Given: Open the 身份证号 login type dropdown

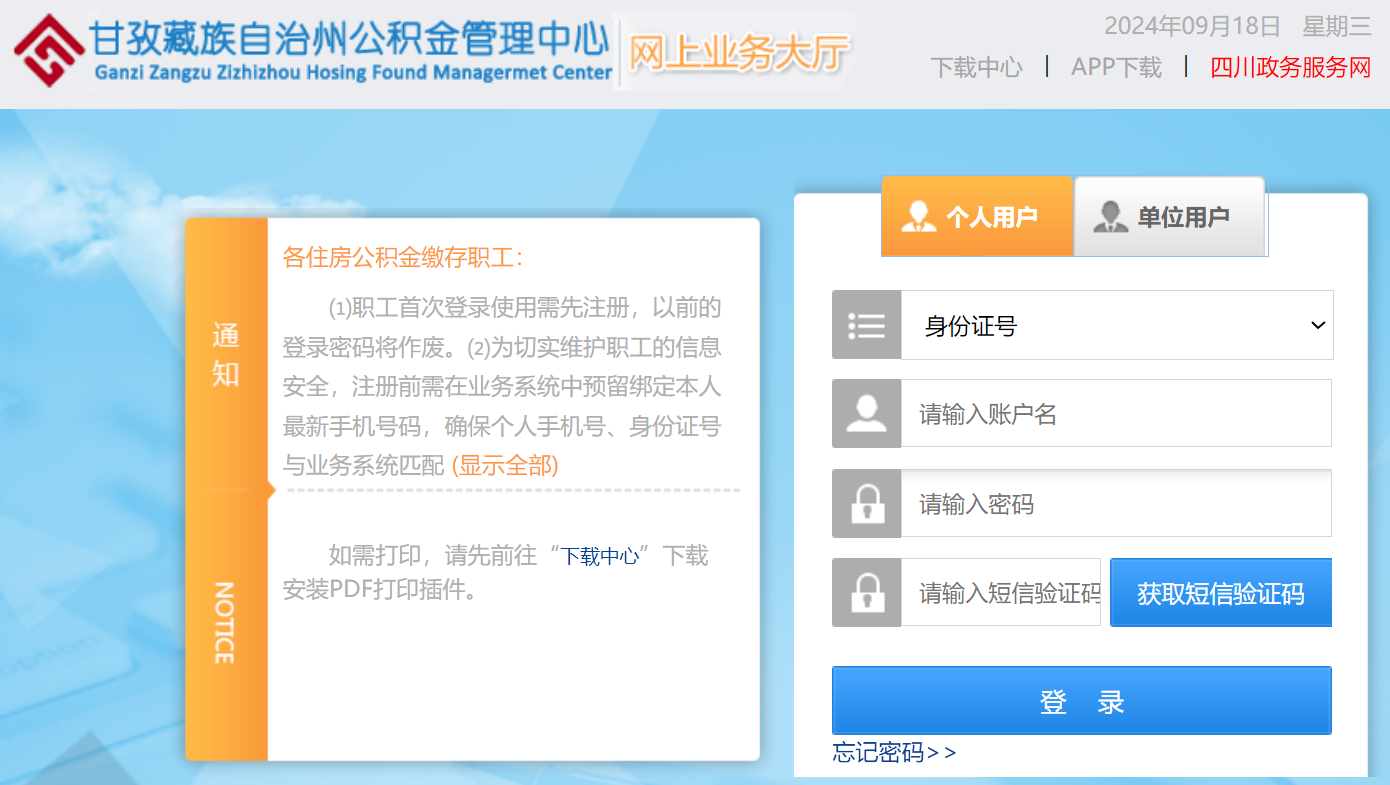Looking at the screenshot, I should click(x=1117, y=325).
